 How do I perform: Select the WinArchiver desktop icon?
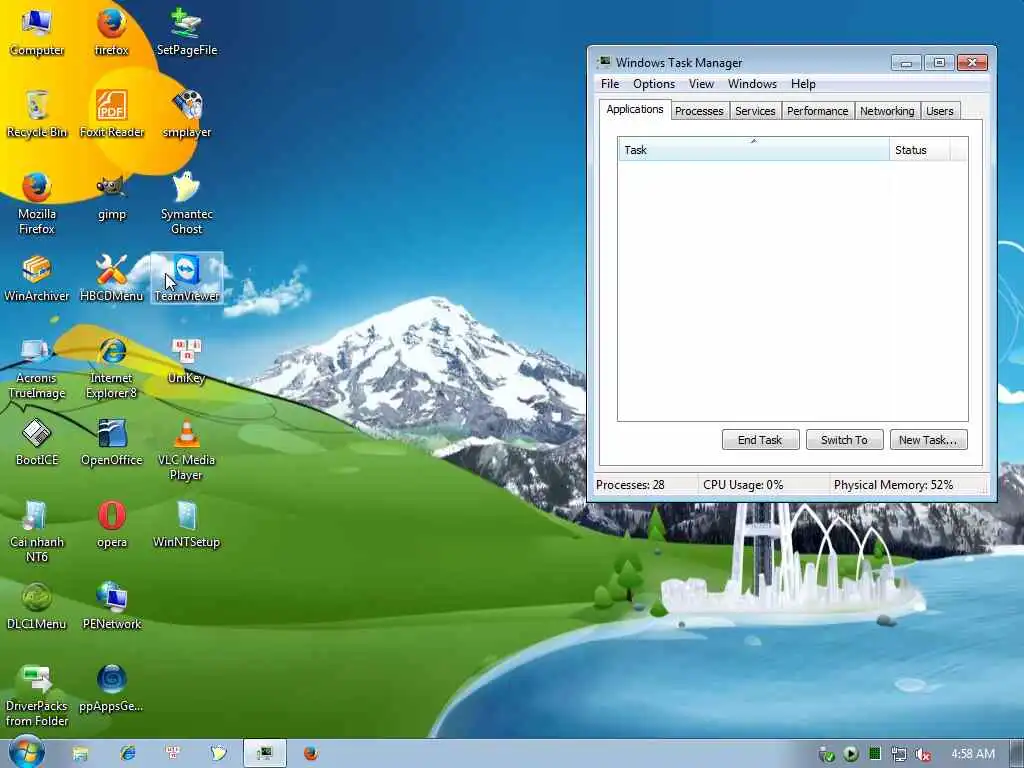pos(37,278)
